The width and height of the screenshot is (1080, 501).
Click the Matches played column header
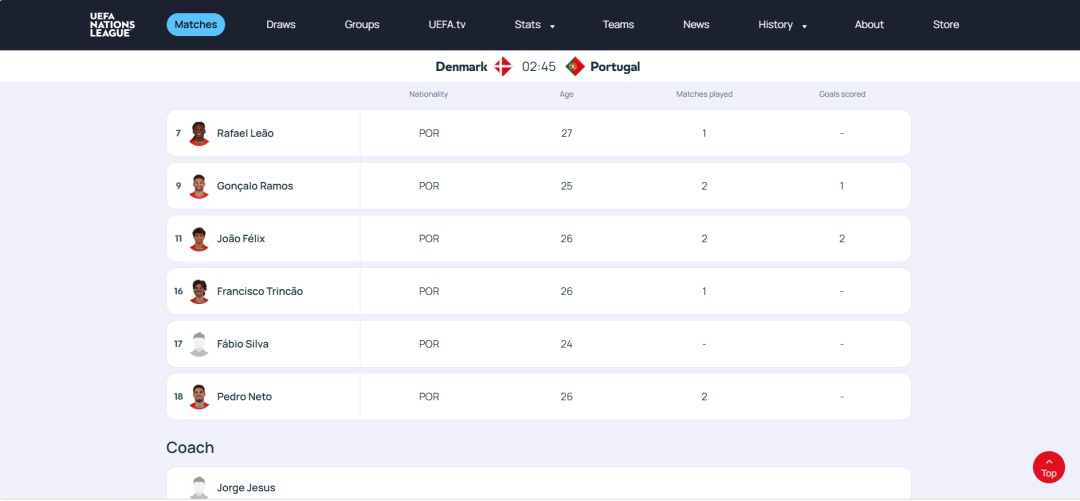(x=704, y=94)
